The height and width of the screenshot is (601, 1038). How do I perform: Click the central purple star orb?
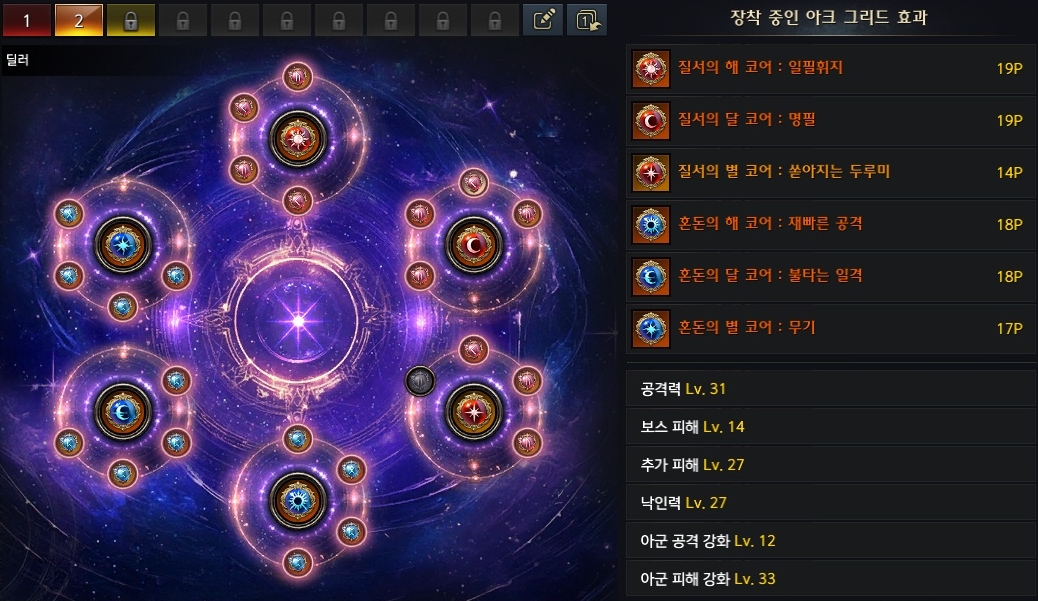(x=298, y=322)
